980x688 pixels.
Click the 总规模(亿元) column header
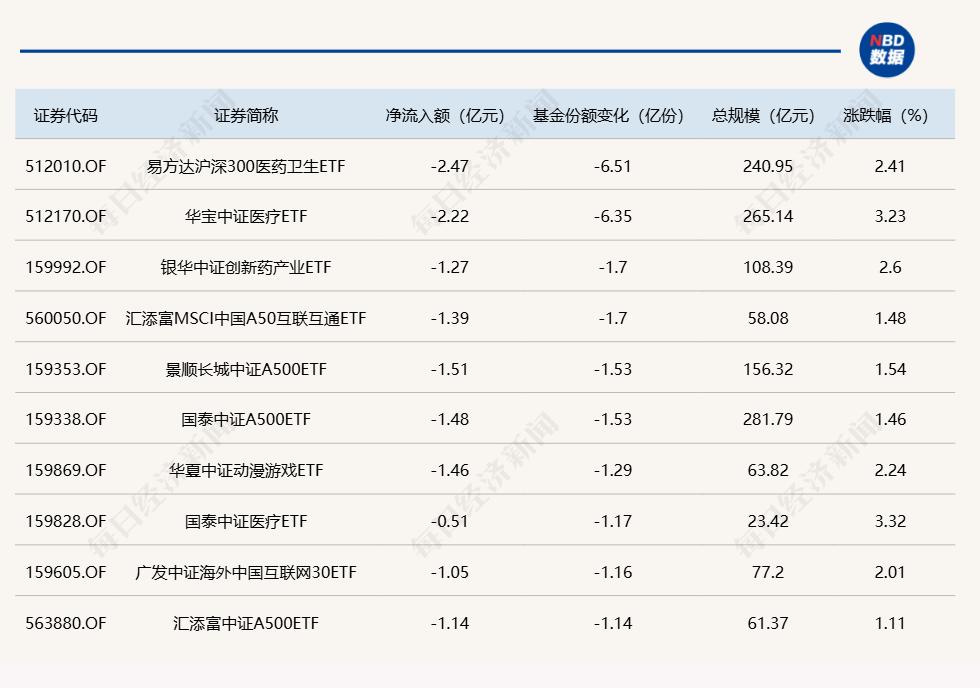(764, 116)
